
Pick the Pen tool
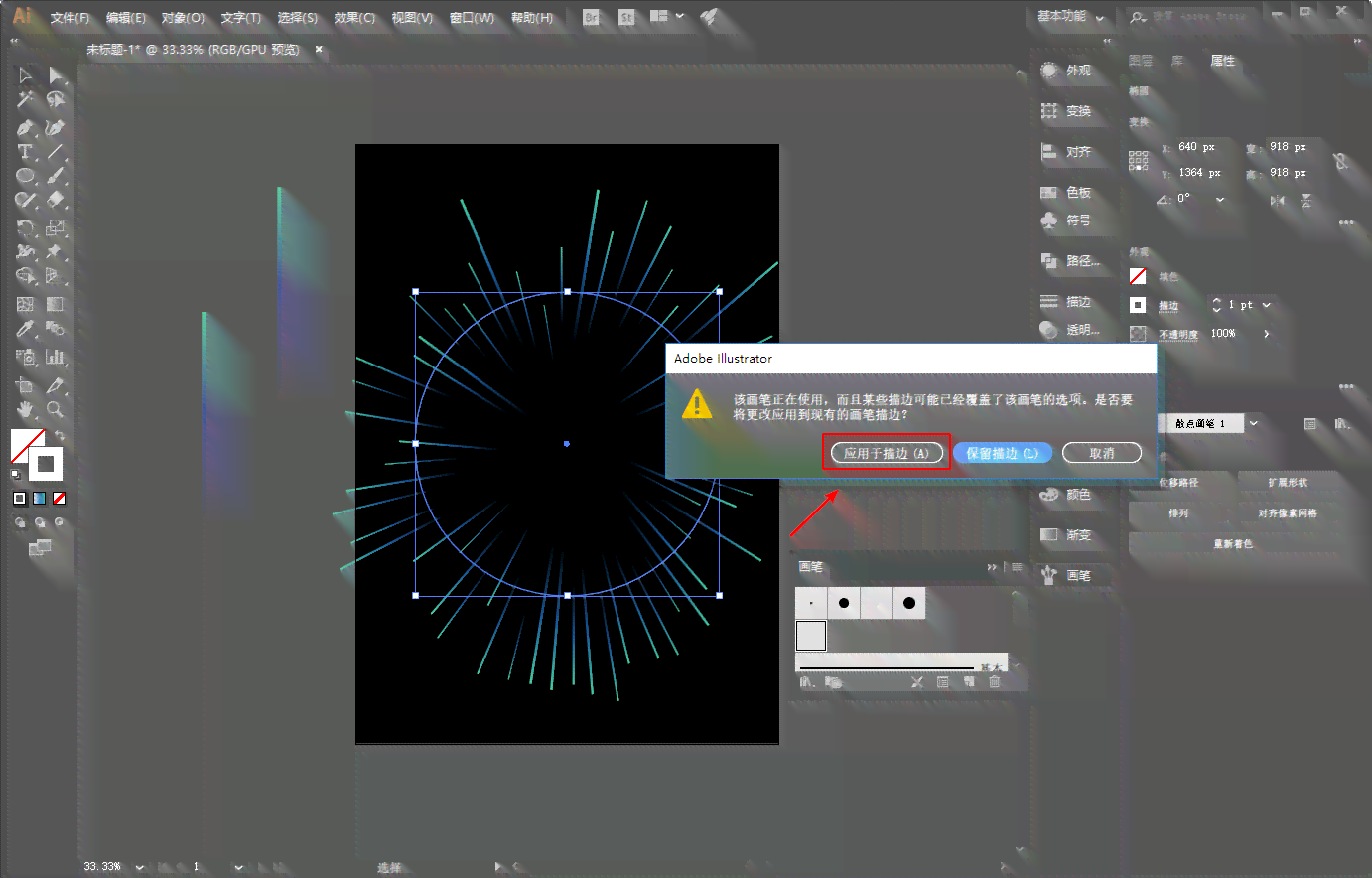[x=25, y=127]
